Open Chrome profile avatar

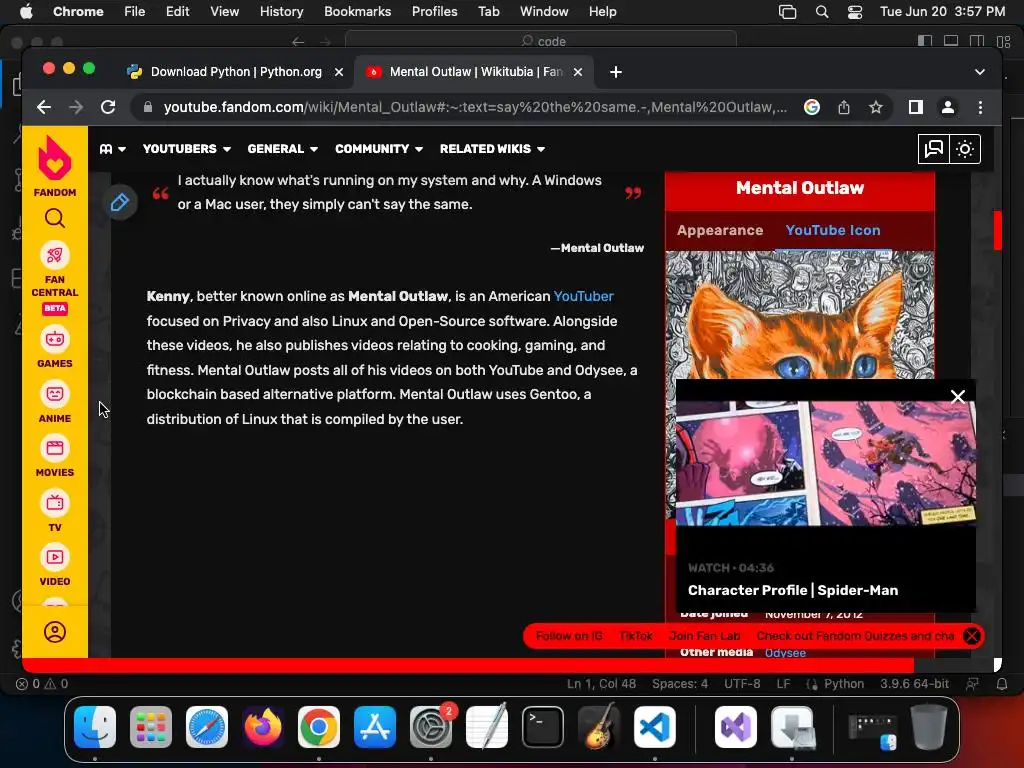pos(948,107)
